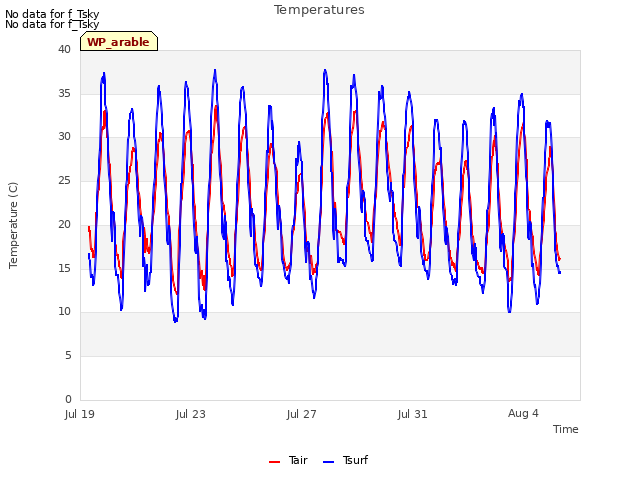This screenshot has height=480, width=640.
Task: Click the red Tair legend color marker
Action: (x=274, y=462)
